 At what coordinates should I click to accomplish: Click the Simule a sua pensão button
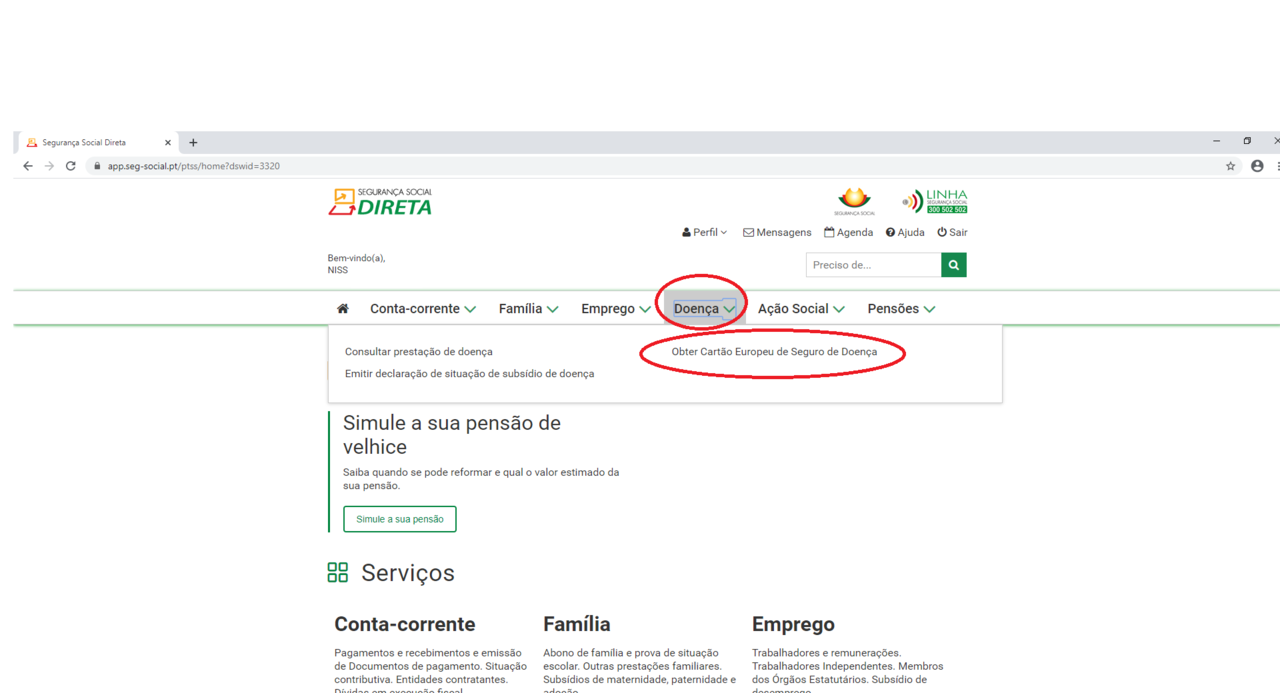(400, 519)
